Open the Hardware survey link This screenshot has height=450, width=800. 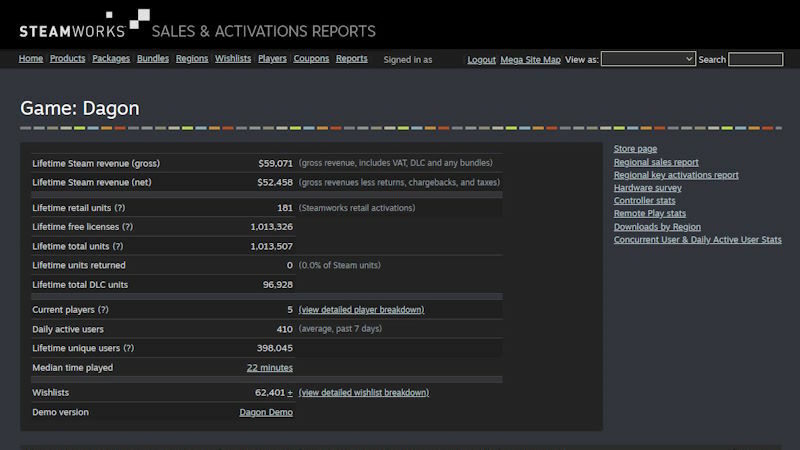(647, 188)
